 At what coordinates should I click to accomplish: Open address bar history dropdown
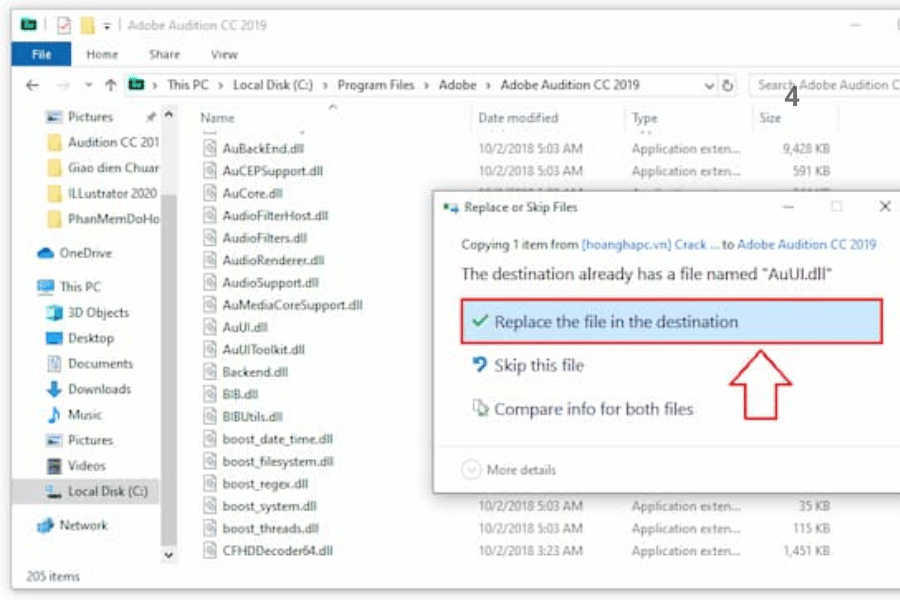click(709, 86)
